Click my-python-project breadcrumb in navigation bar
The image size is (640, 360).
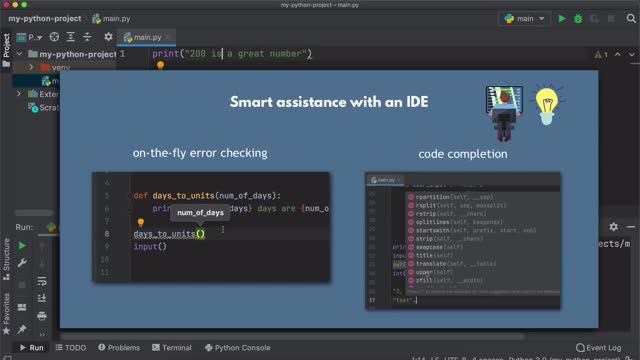(x=44, y=19)
